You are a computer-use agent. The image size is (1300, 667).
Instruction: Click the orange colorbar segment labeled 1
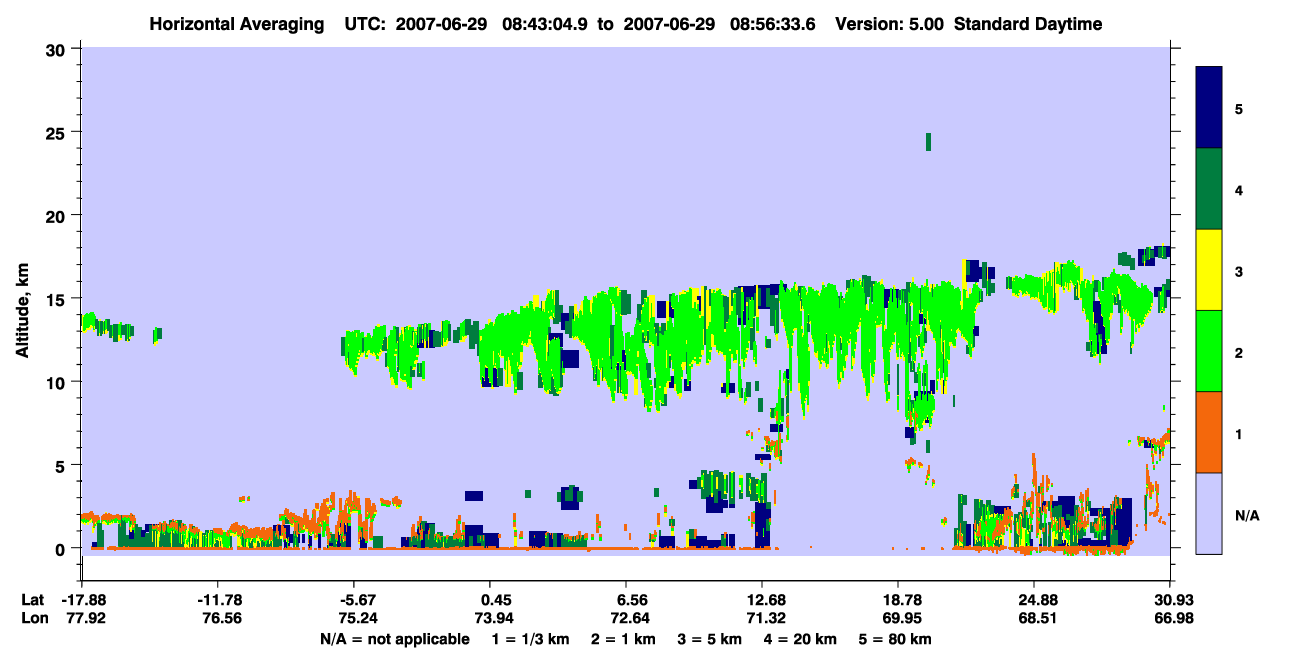(x=1209, y=432)
